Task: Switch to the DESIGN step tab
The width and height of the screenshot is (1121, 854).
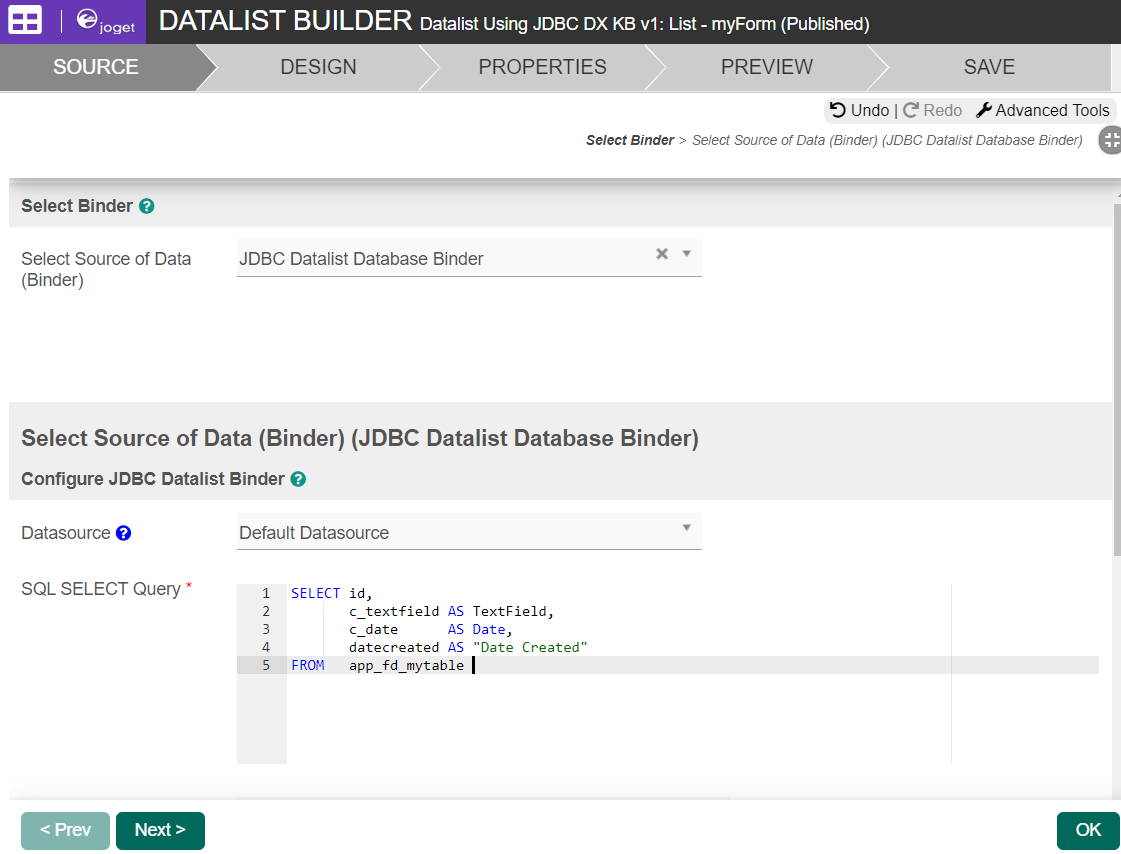Action: point(318,67)
